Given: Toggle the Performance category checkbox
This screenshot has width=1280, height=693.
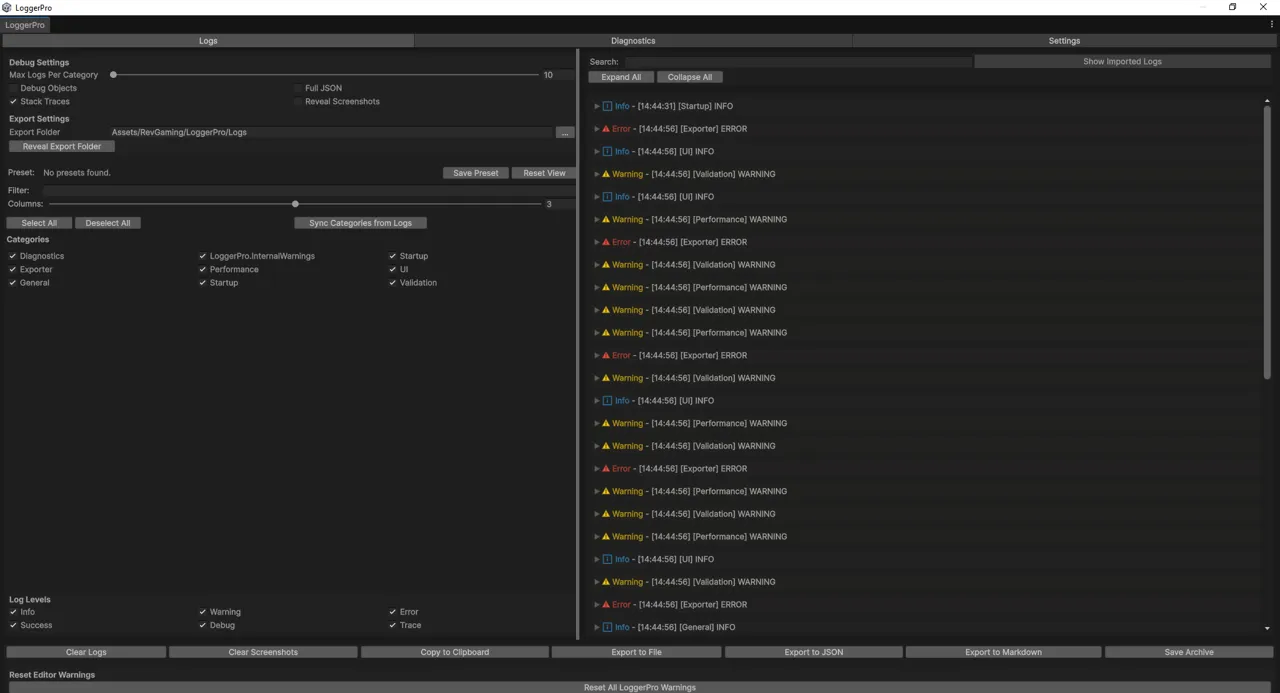Looking at the screenshot, I should [x=203, y=270].
